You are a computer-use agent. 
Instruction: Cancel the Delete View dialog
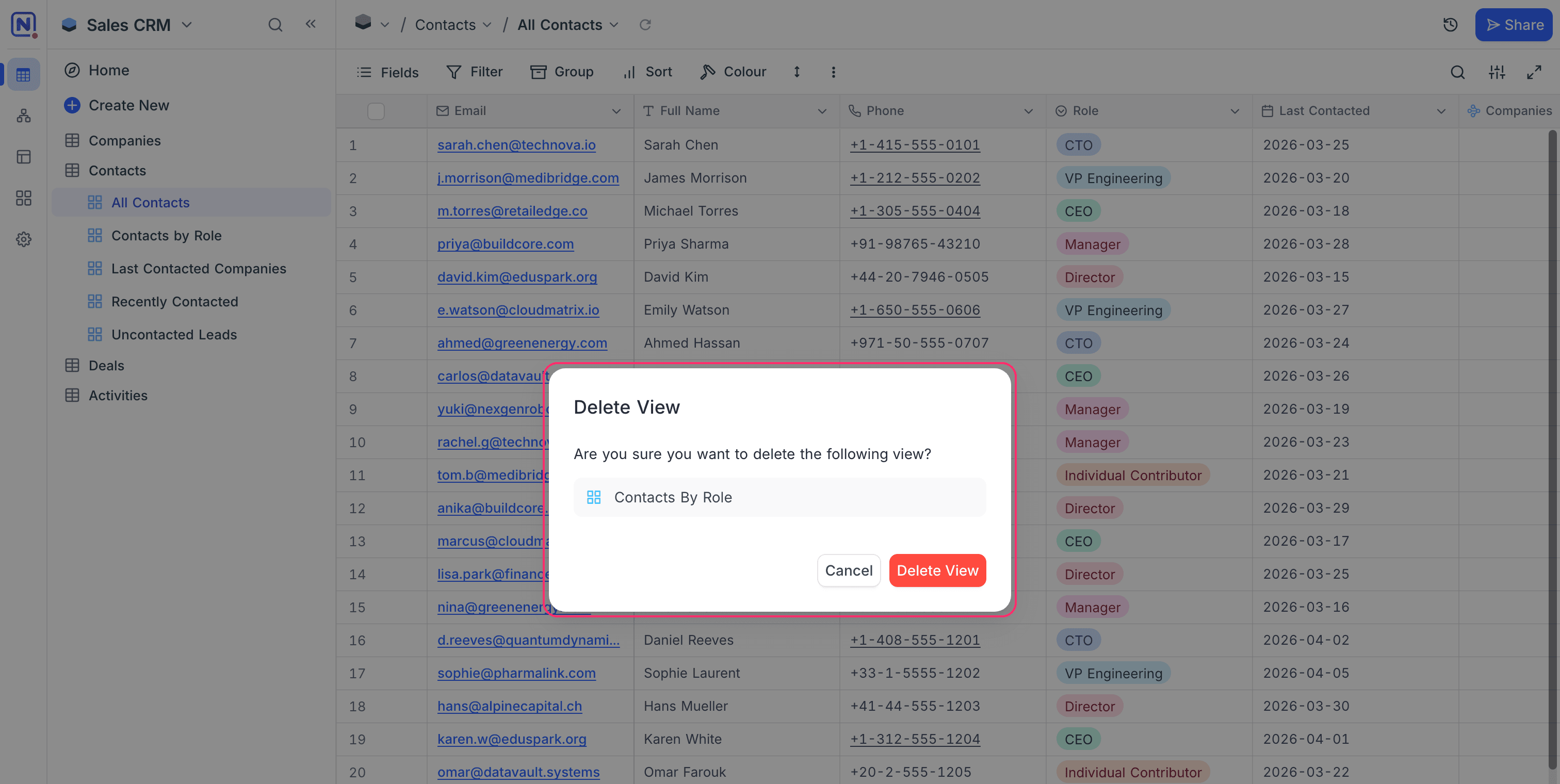point(849,570)
